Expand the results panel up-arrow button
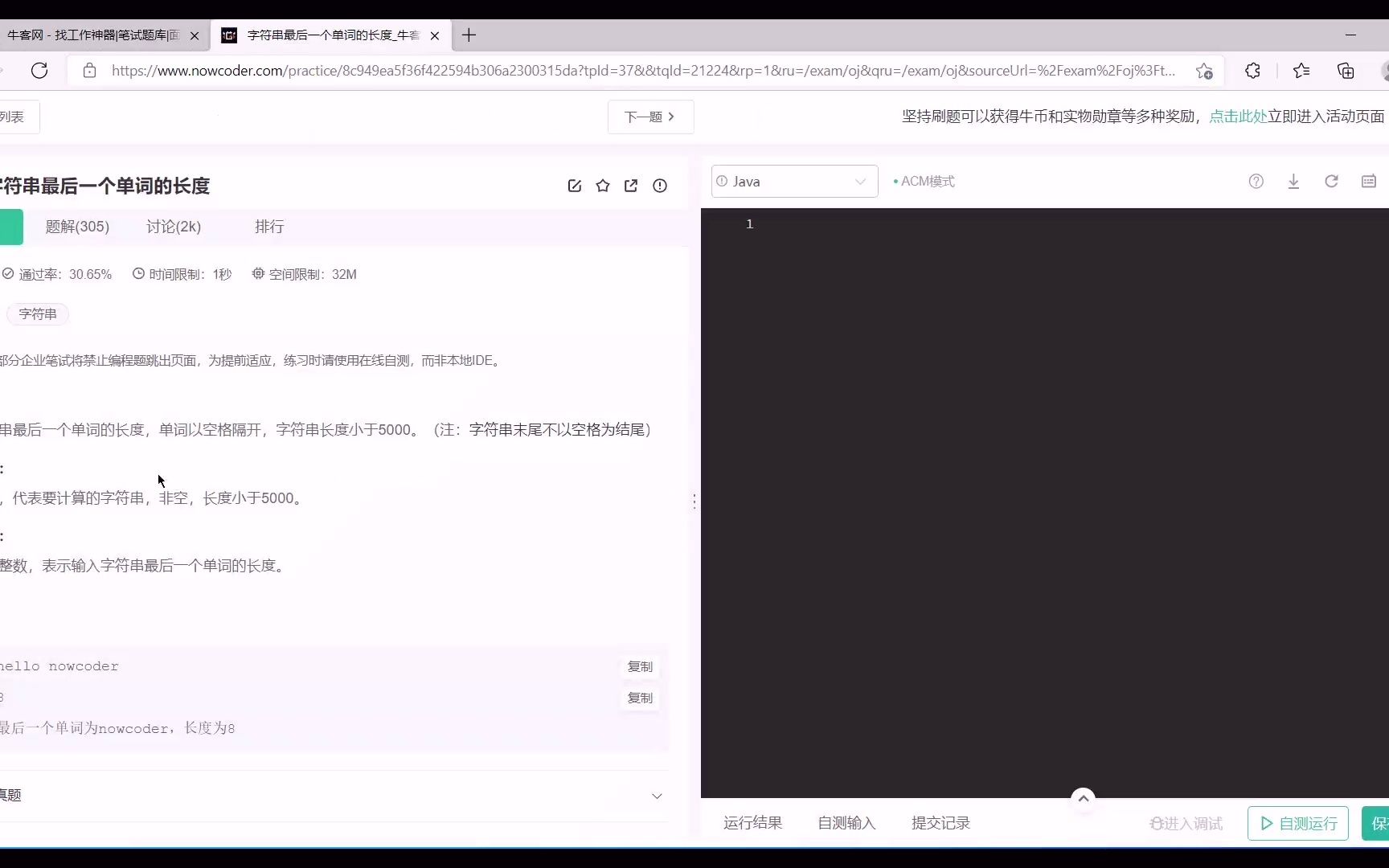The width and height of the screenshot is (1389, 868). tap(1084, 799)
